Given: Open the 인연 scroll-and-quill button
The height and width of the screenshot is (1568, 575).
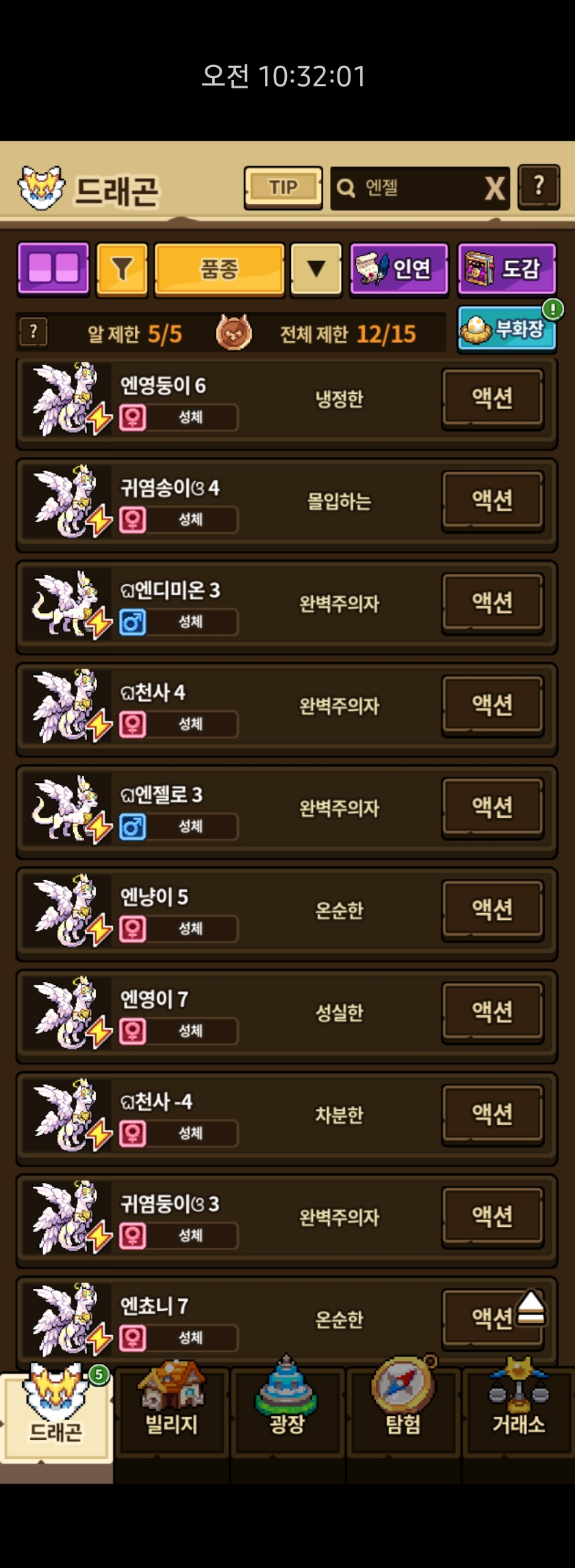Looking at the screenshot, I should click(x=399, y=269).
